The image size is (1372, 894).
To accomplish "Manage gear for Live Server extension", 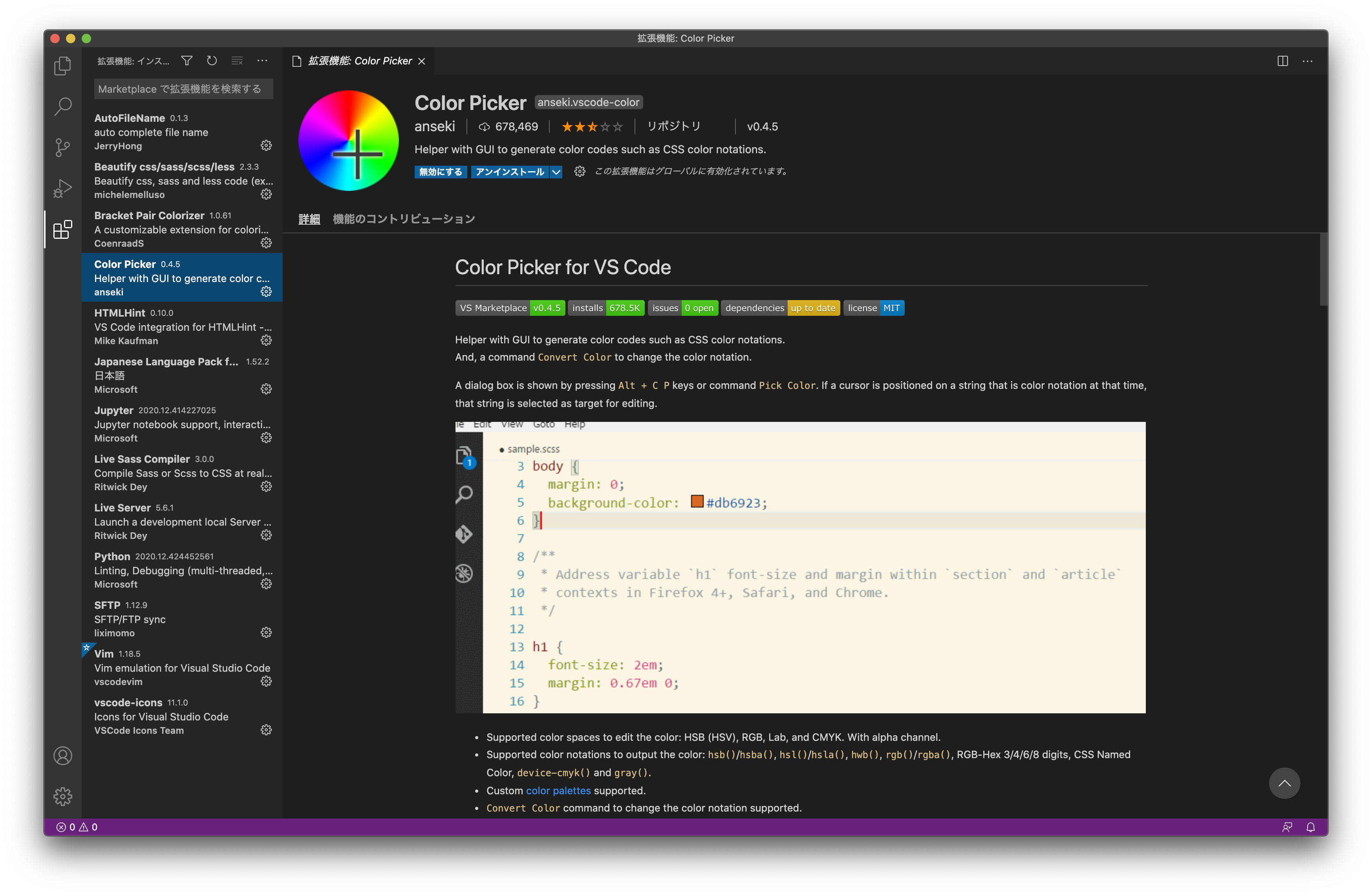I will pos(266,535).
